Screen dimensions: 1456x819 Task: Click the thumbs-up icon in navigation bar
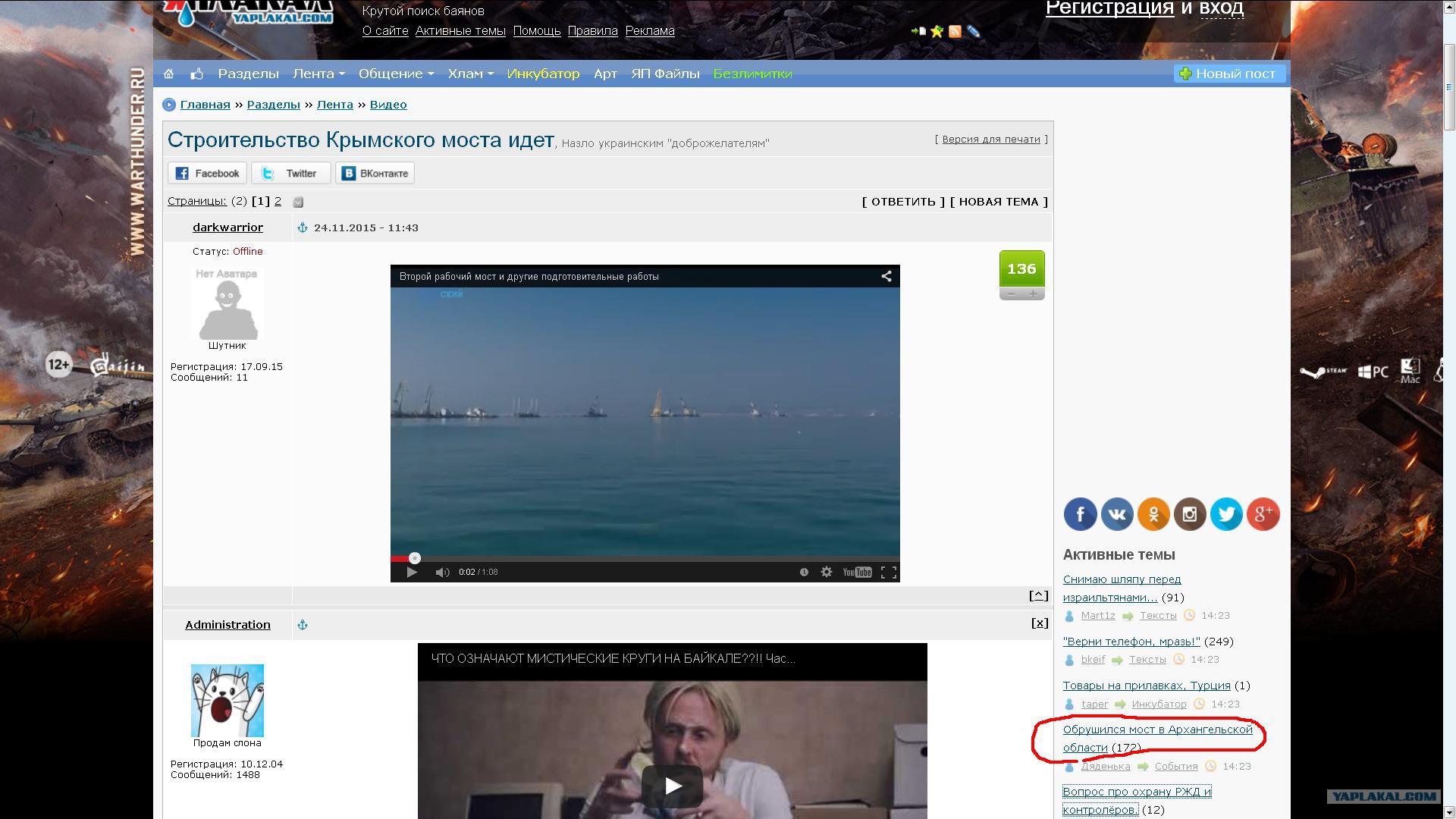(x=197, y=74)
